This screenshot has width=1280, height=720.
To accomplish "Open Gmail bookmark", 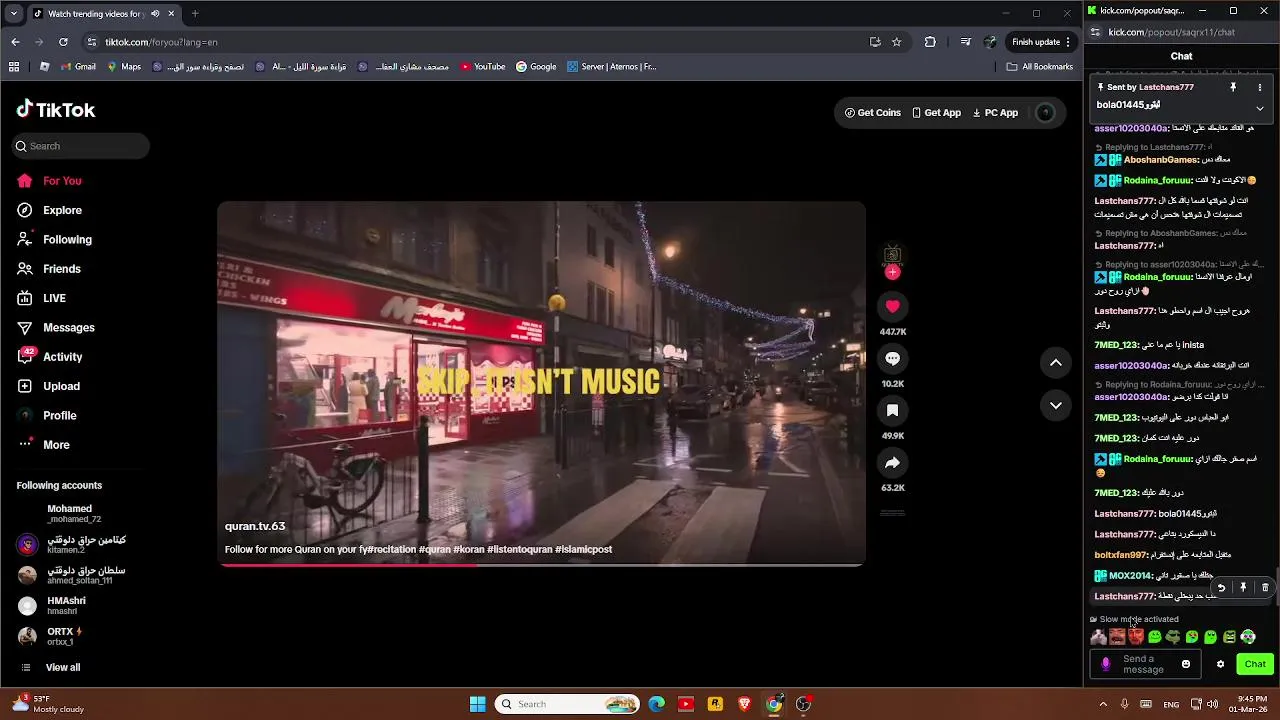I will [x=78, y=67].
